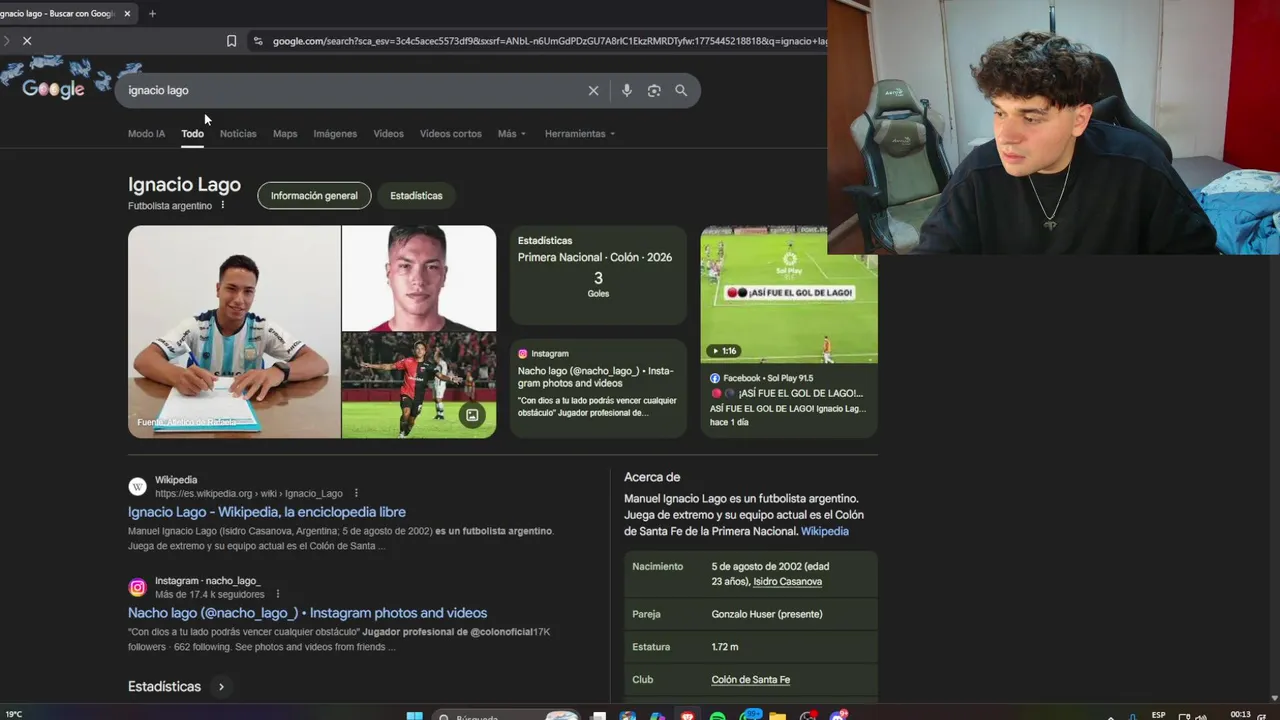Open Google Lens image search icon
Image resolution: width=1280 pixels, height=720 pixels.
pyautogui.click(x=654, y=90)
